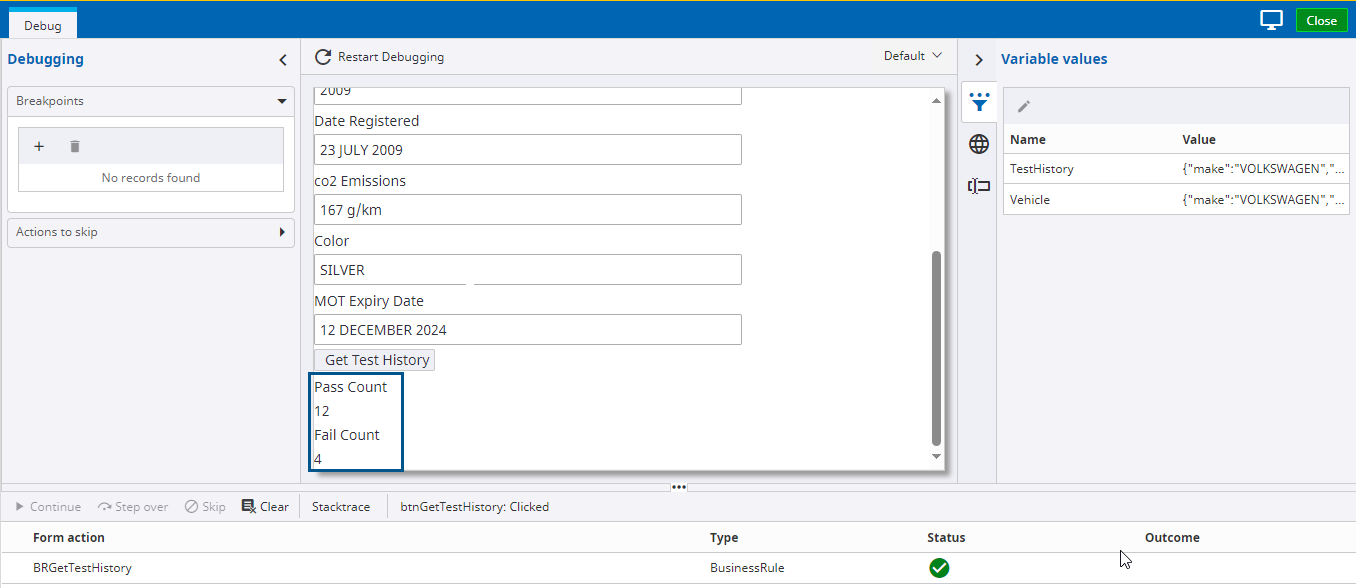The image size is (1356, 588).
Task: Delete breakpoint using trash icon
Action: [75, 146]
